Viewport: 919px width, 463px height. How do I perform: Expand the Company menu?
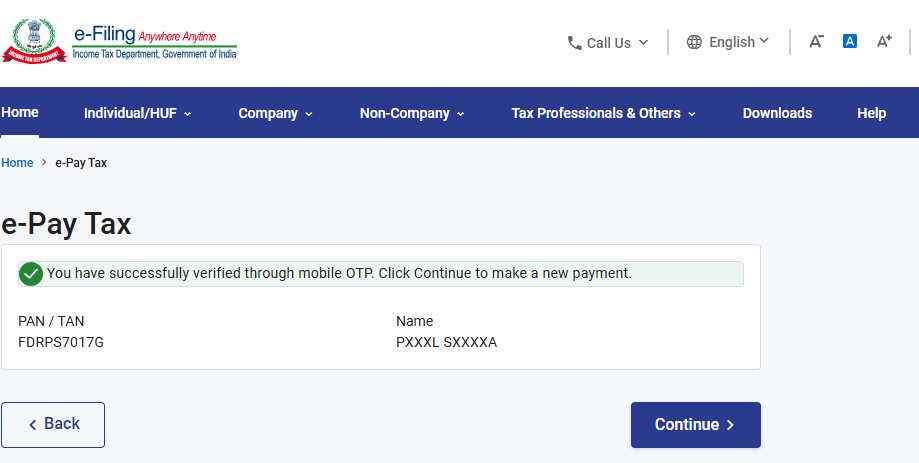click(x=275, y=113)
